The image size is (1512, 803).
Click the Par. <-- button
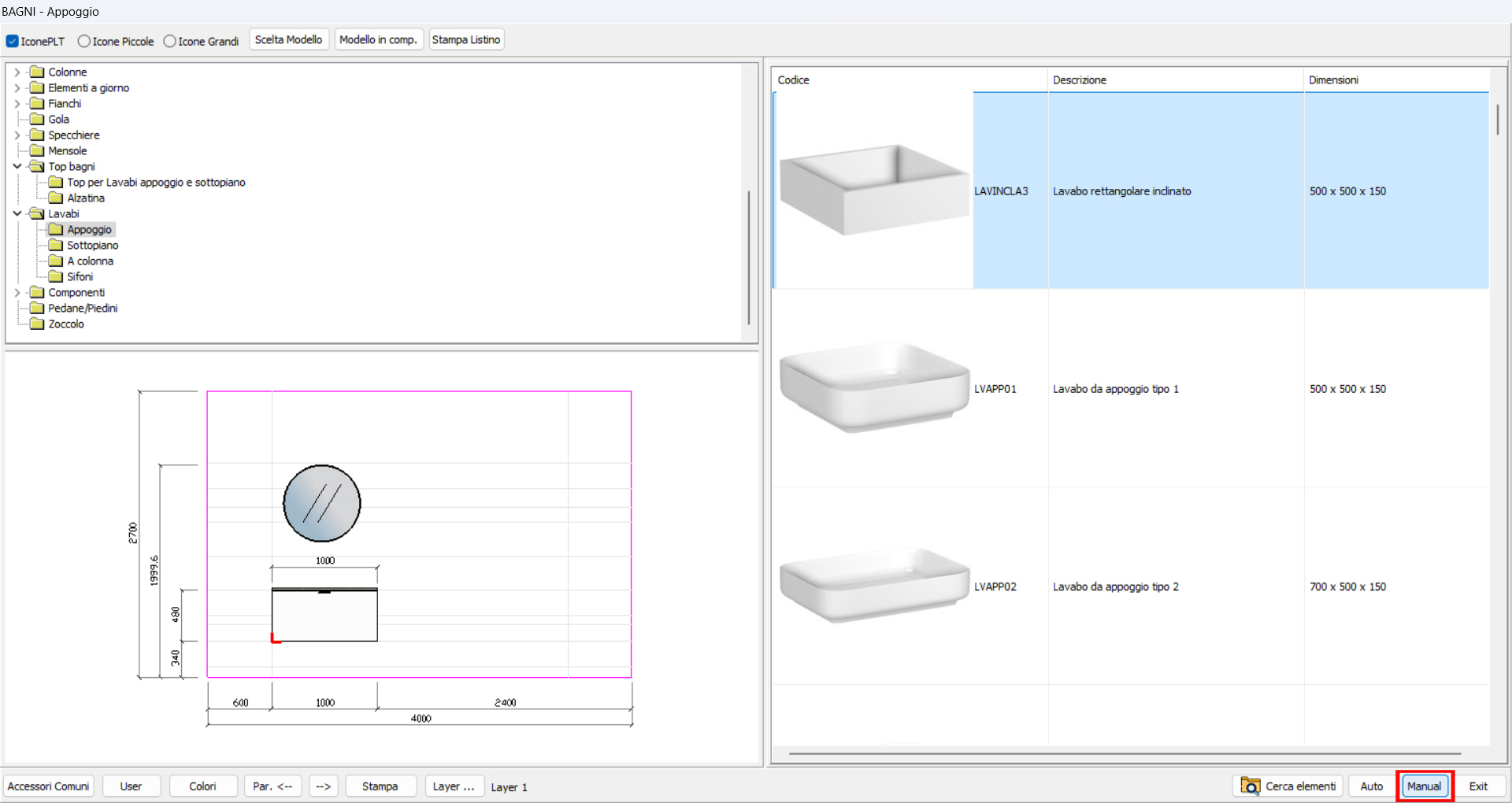coord(272,786)
